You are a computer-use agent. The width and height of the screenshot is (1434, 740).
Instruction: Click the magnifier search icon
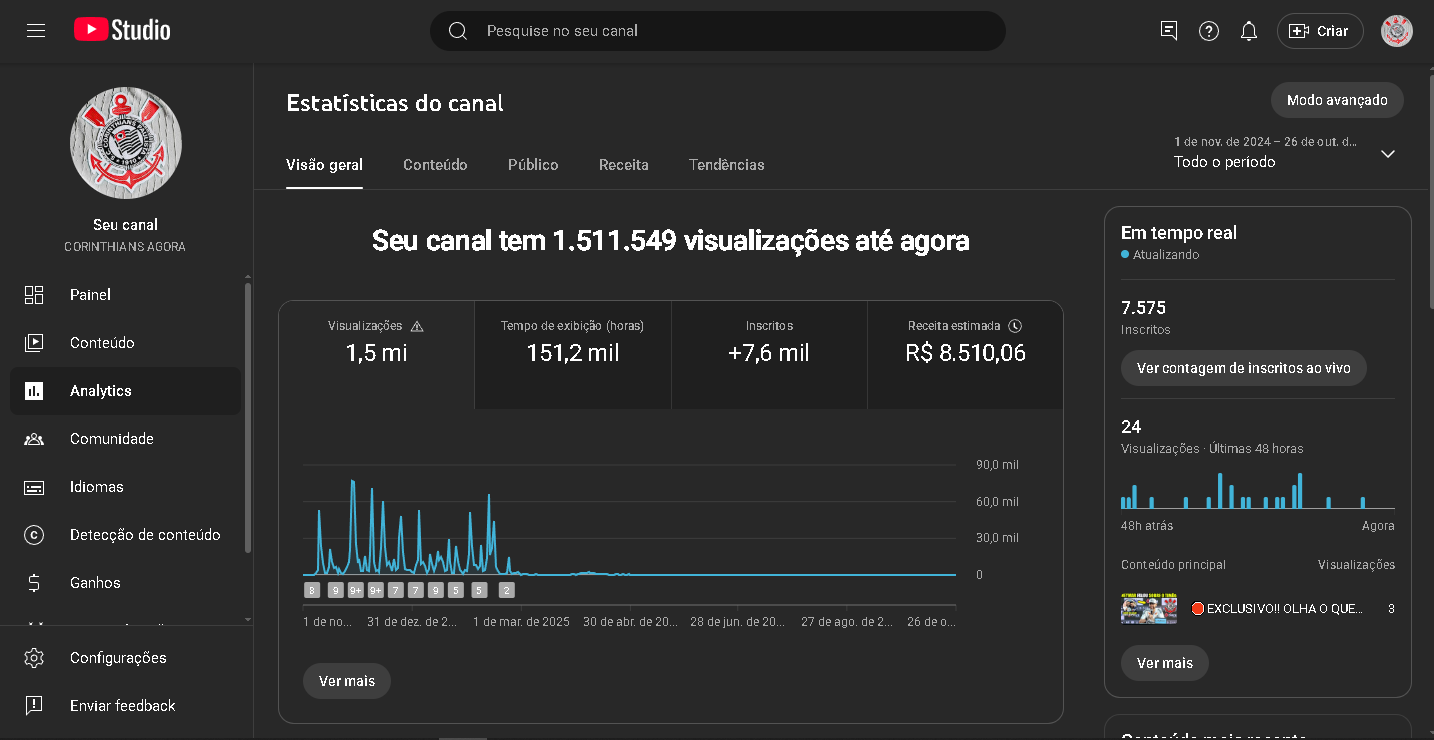coord(458,31)
